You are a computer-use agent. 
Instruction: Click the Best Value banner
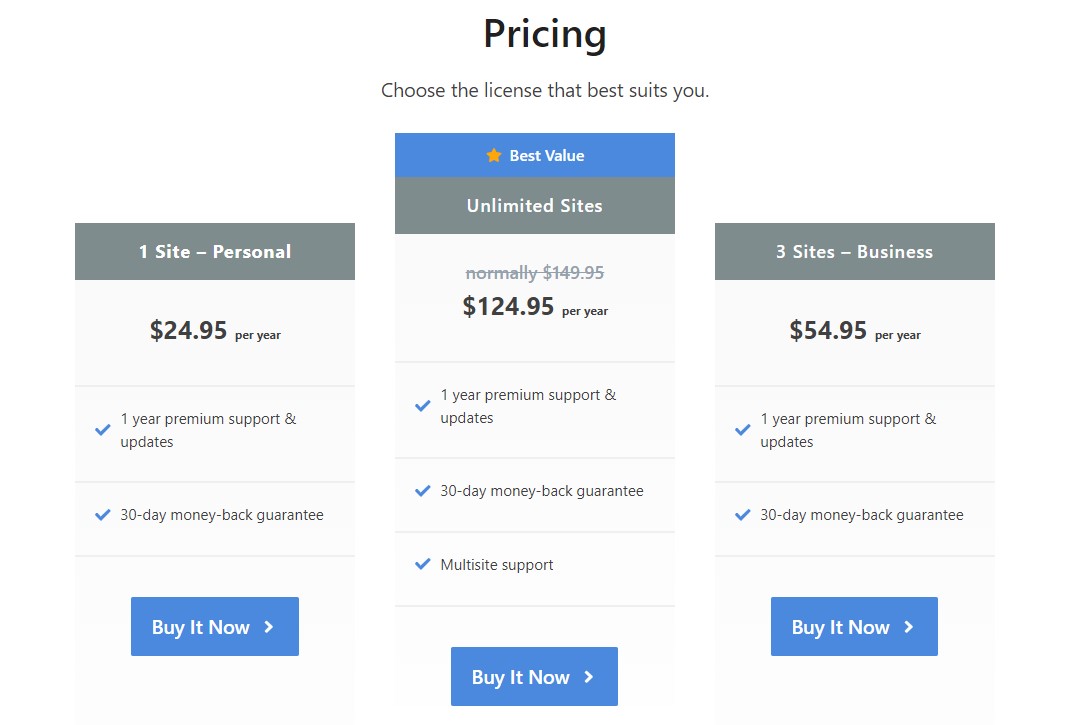coord(535,155)
